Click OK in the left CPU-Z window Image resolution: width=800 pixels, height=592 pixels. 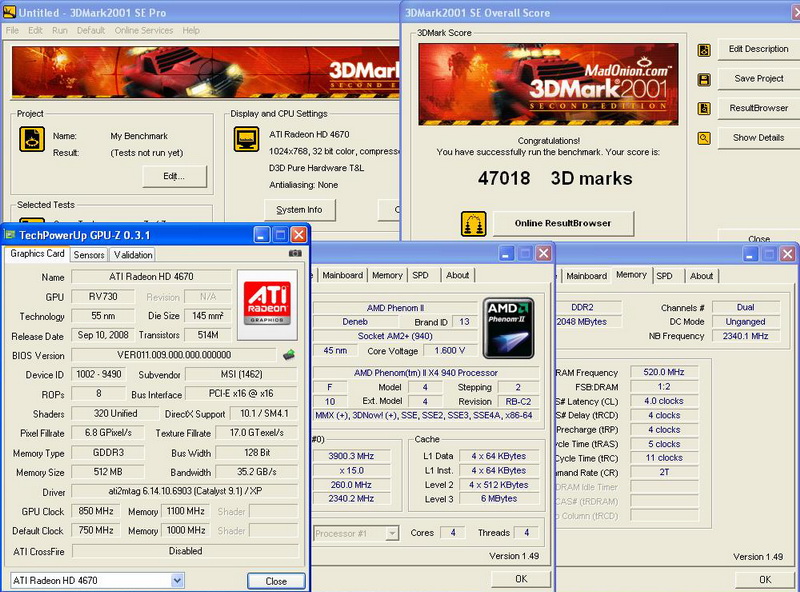521,579
